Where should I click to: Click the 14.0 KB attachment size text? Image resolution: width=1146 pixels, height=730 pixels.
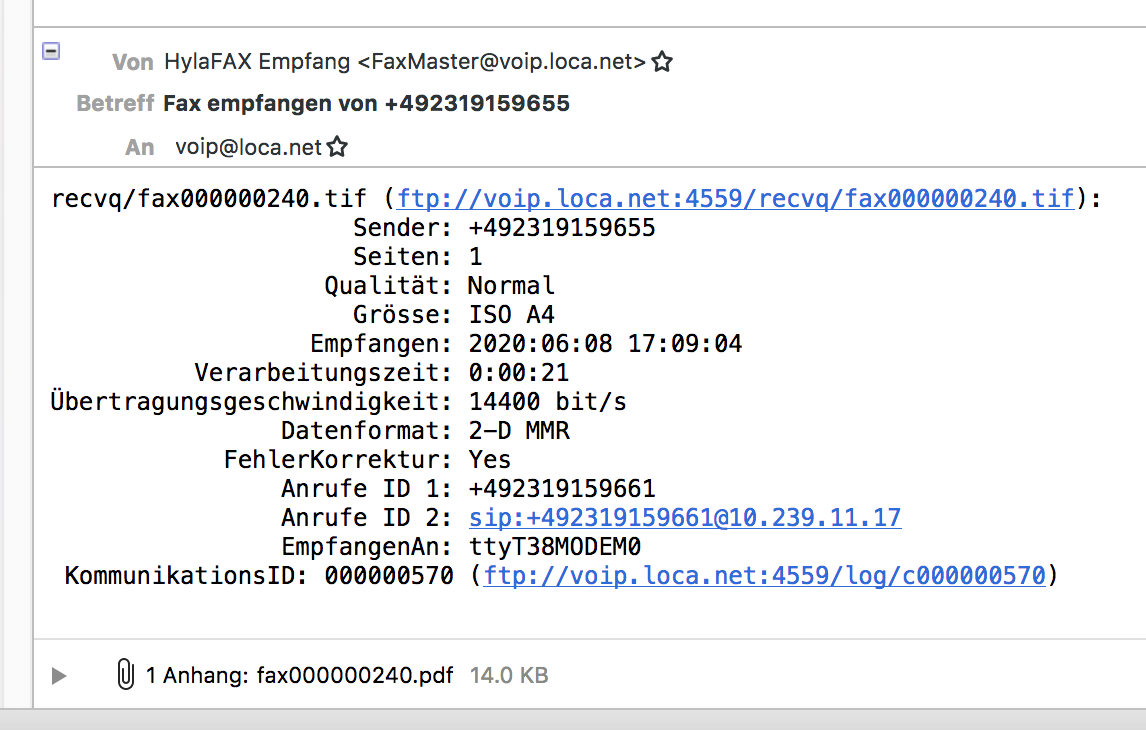tap(509, 675)
